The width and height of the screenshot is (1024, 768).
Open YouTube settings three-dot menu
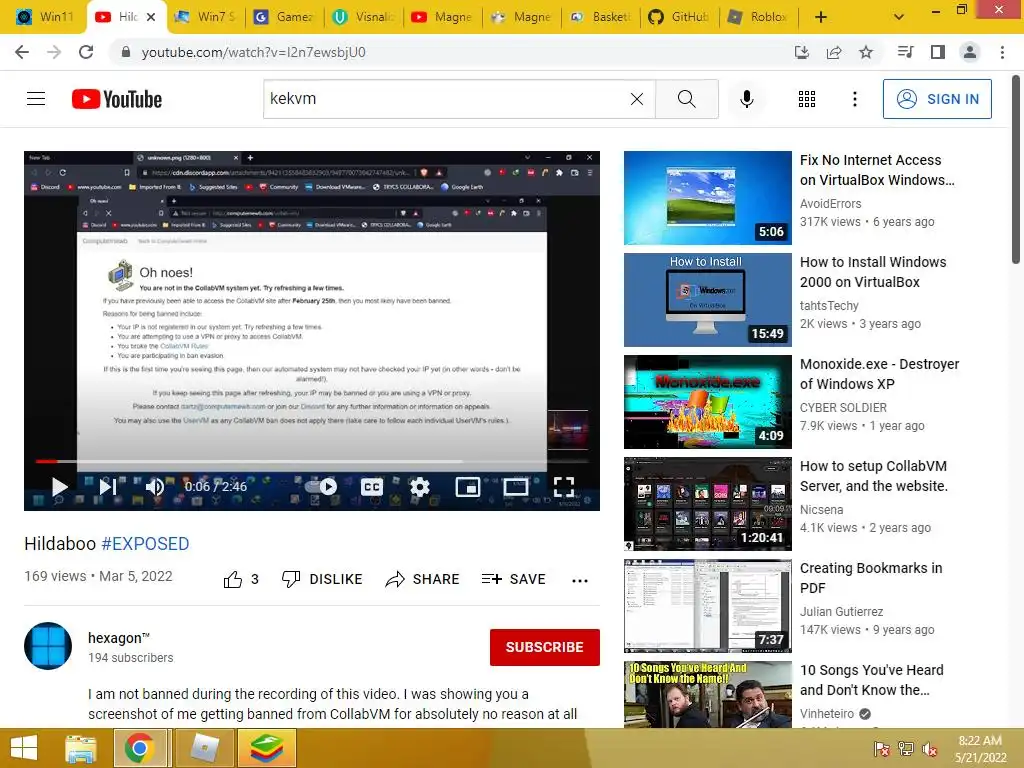[854, 99]
